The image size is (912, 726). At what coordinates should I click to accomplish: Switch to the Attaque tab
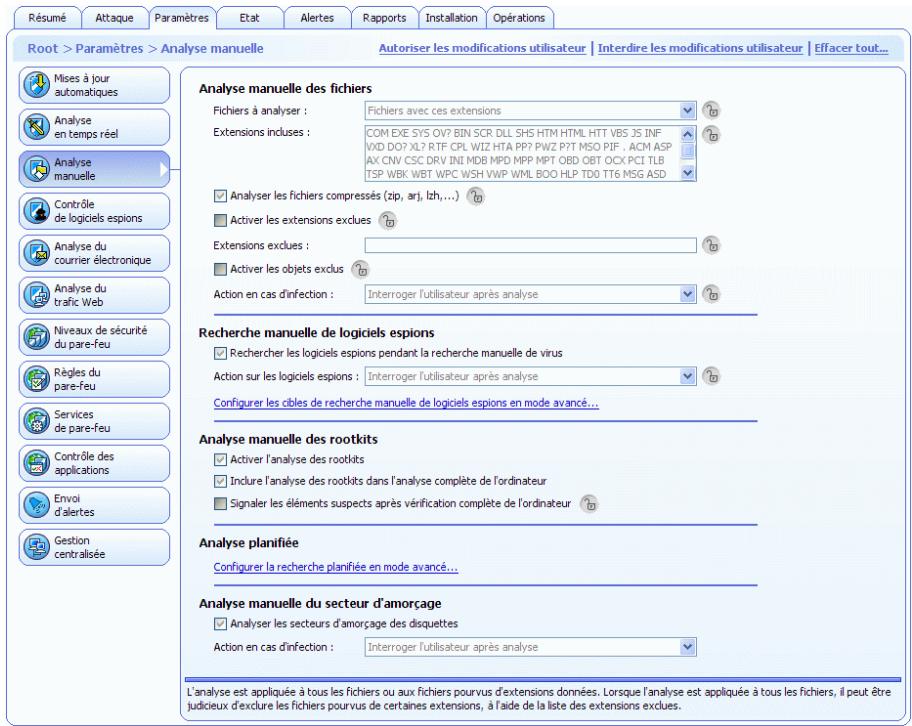click(115, 18)
